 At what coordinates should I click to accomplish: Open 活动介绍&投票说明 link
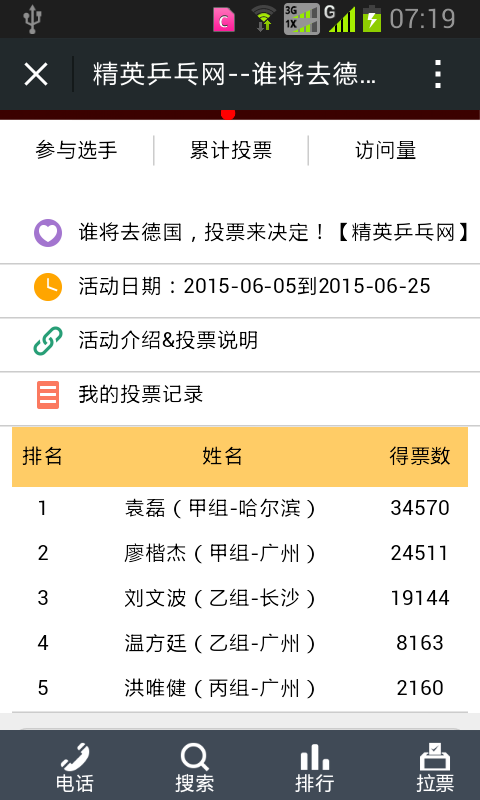168,341
